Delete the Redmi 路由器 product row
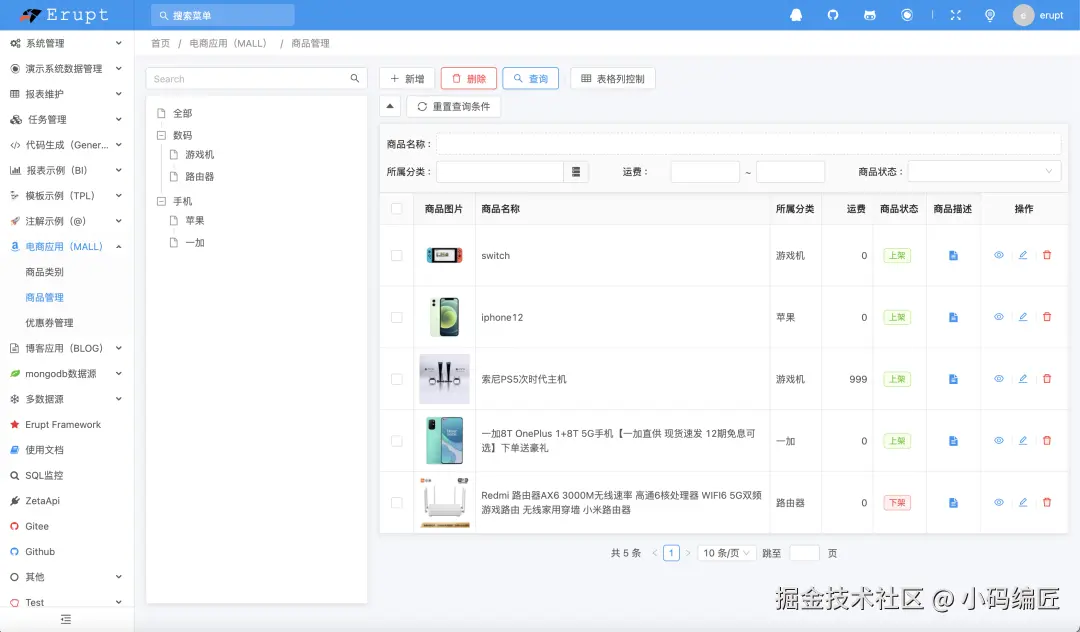The height and width of the screenshot is (632, 1080). click(1047, 503)
